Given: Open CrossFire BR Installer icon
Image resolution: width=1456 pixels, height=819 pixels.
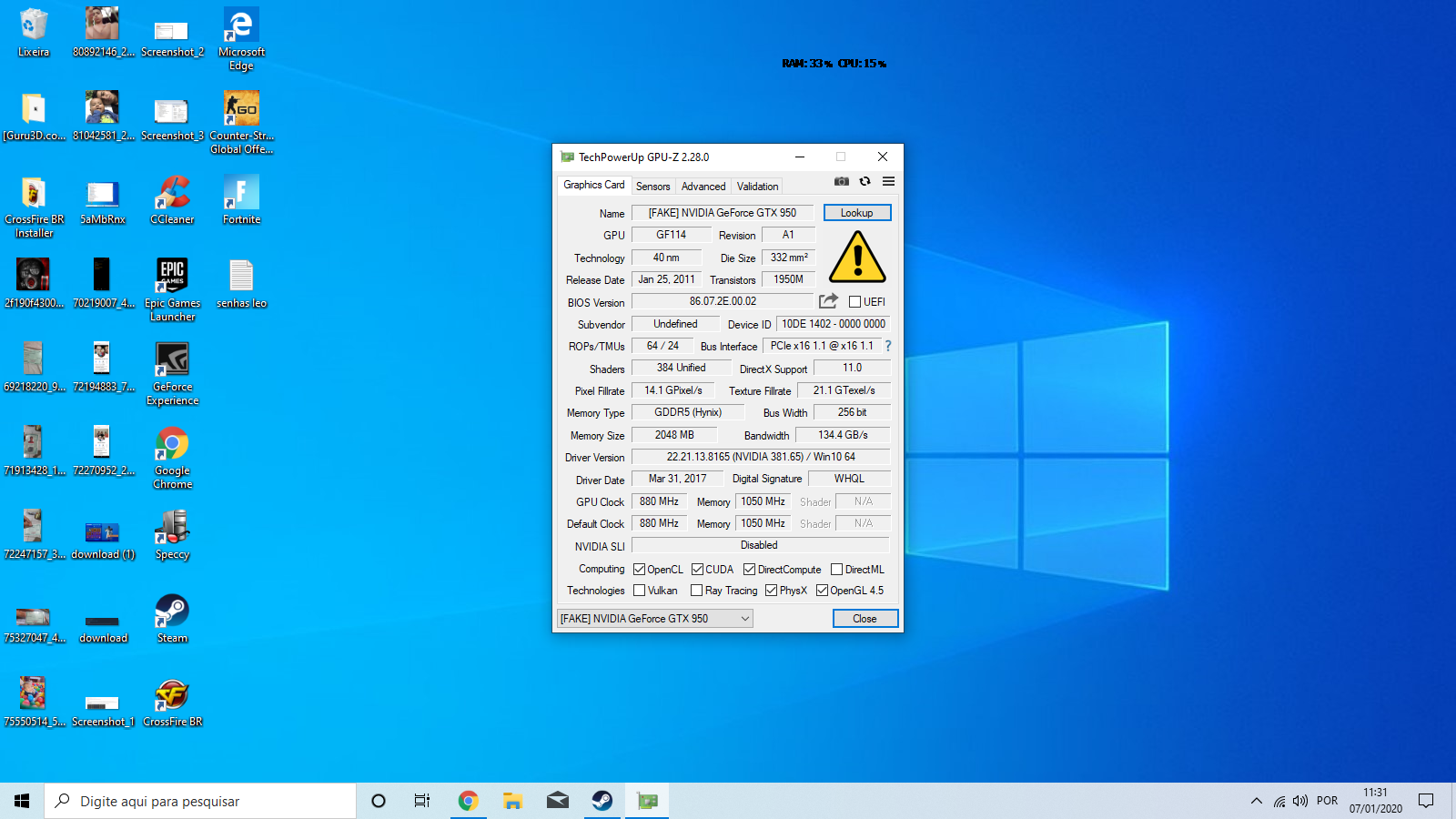Looking at the screenshot, I should click(34, 207).
